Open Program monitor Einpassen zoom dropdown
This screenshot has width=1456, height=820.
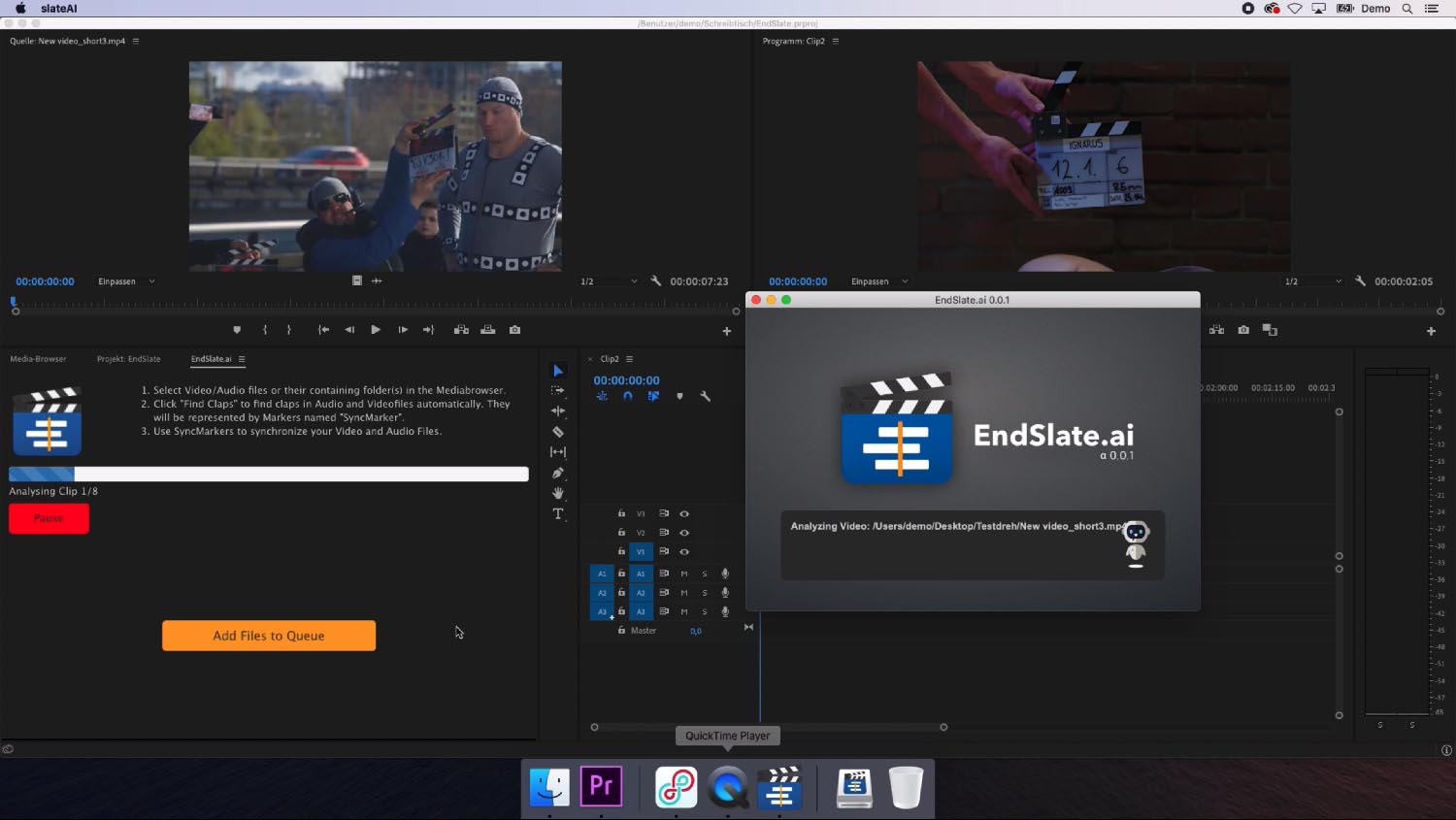(x=879, y=281)
